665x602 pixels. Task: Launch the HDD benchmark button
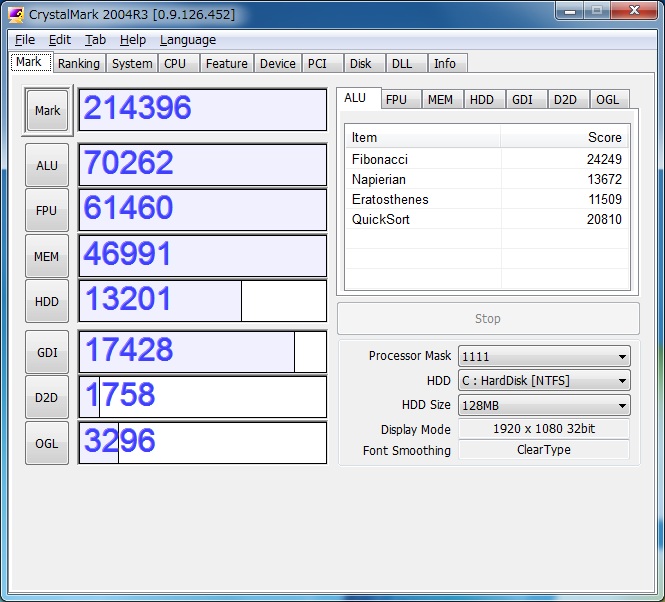(47, 301)
